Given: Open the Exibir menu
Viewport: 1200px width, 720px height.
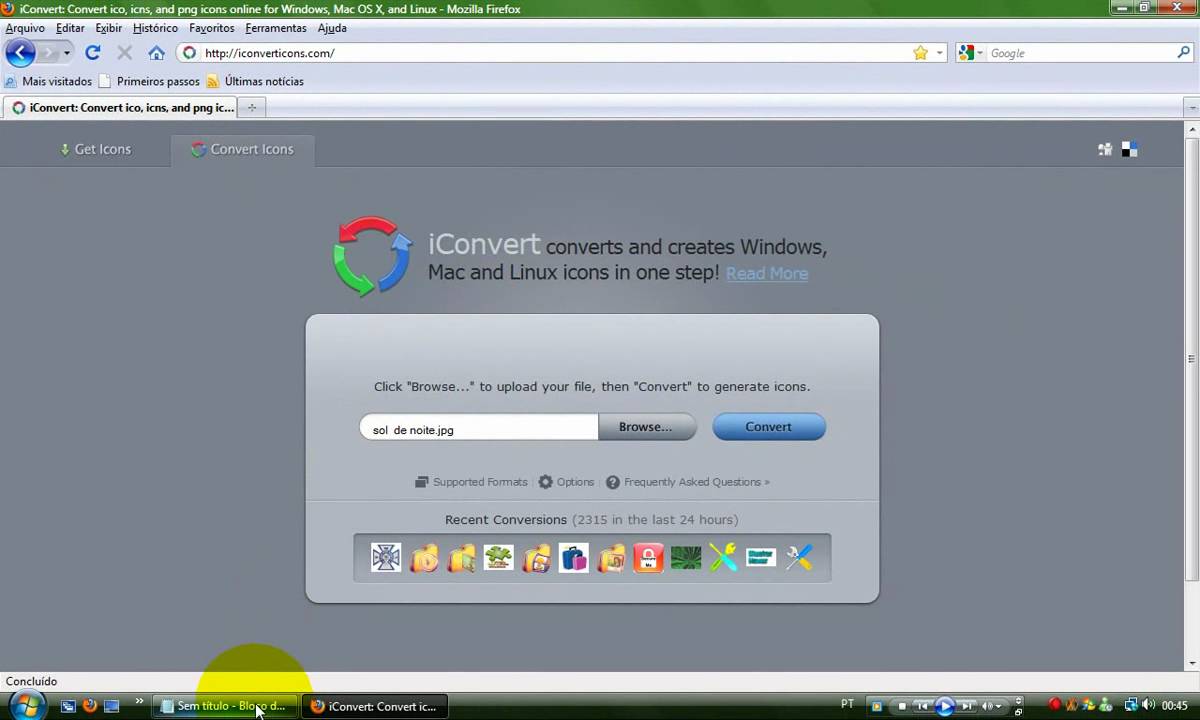Looking at the screenshot, I should click(x=109, y=28).
